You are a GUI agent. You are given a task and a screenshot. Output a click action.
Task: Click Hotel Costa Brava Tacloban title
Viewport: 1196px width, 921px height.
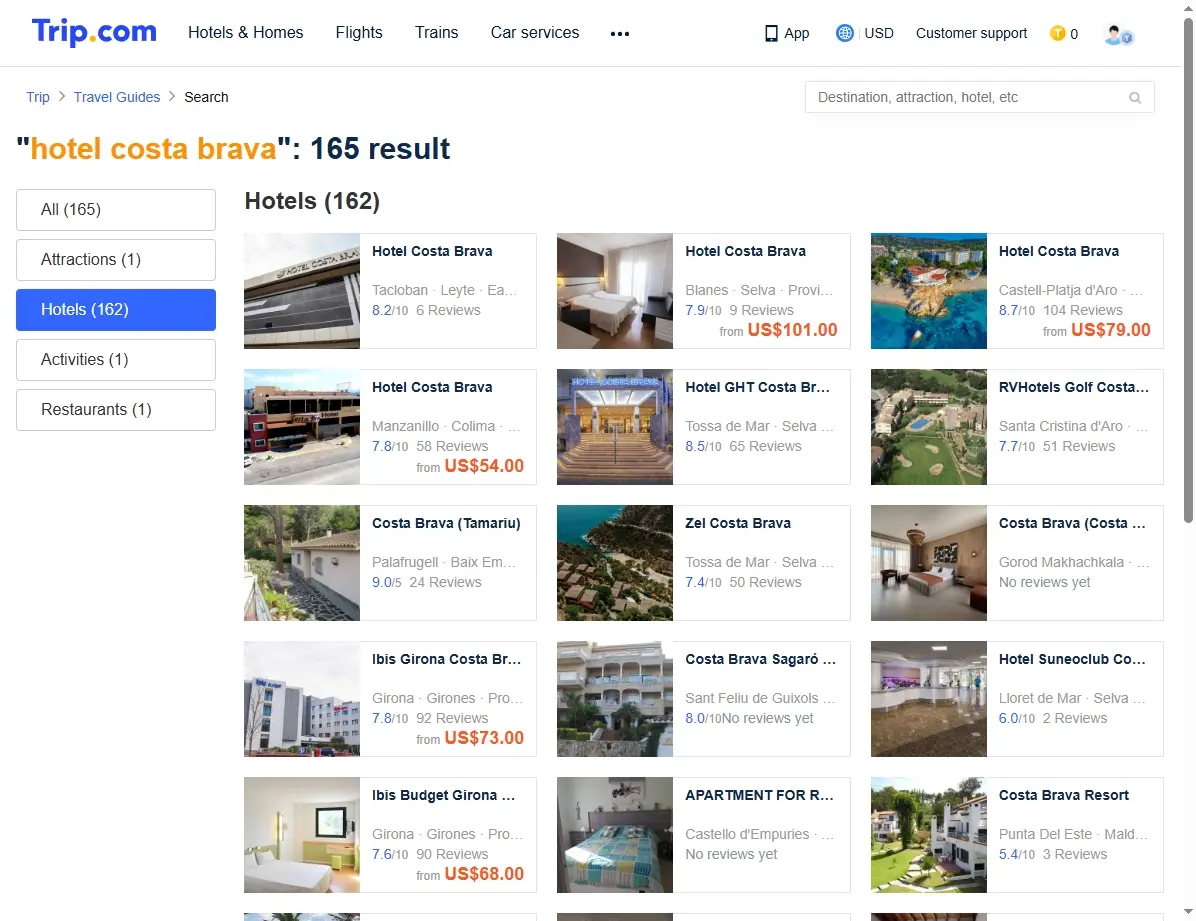(432, 251)
